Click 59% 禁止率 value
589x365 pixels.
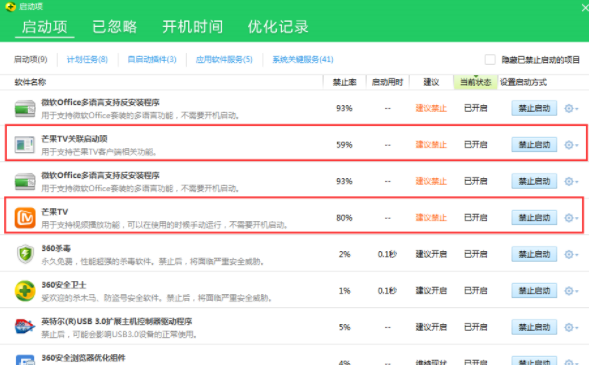(x=344, y=145)
